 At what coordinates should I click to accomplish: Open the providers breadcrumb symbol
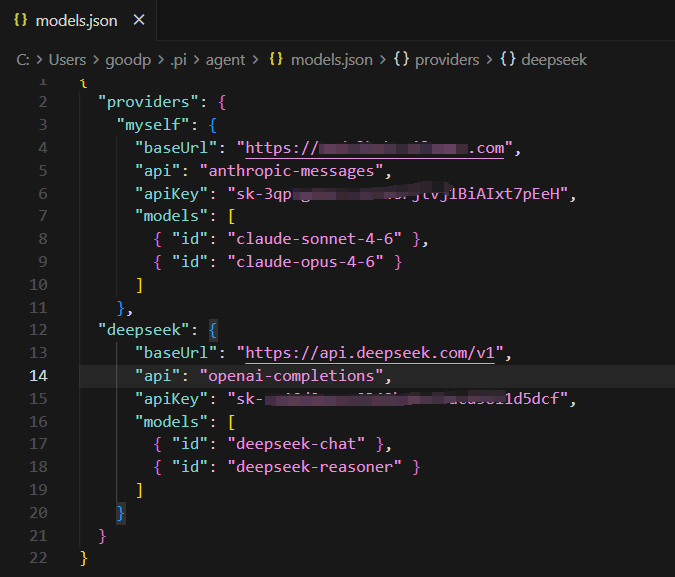pyautogui.click(x=447, y=60)
